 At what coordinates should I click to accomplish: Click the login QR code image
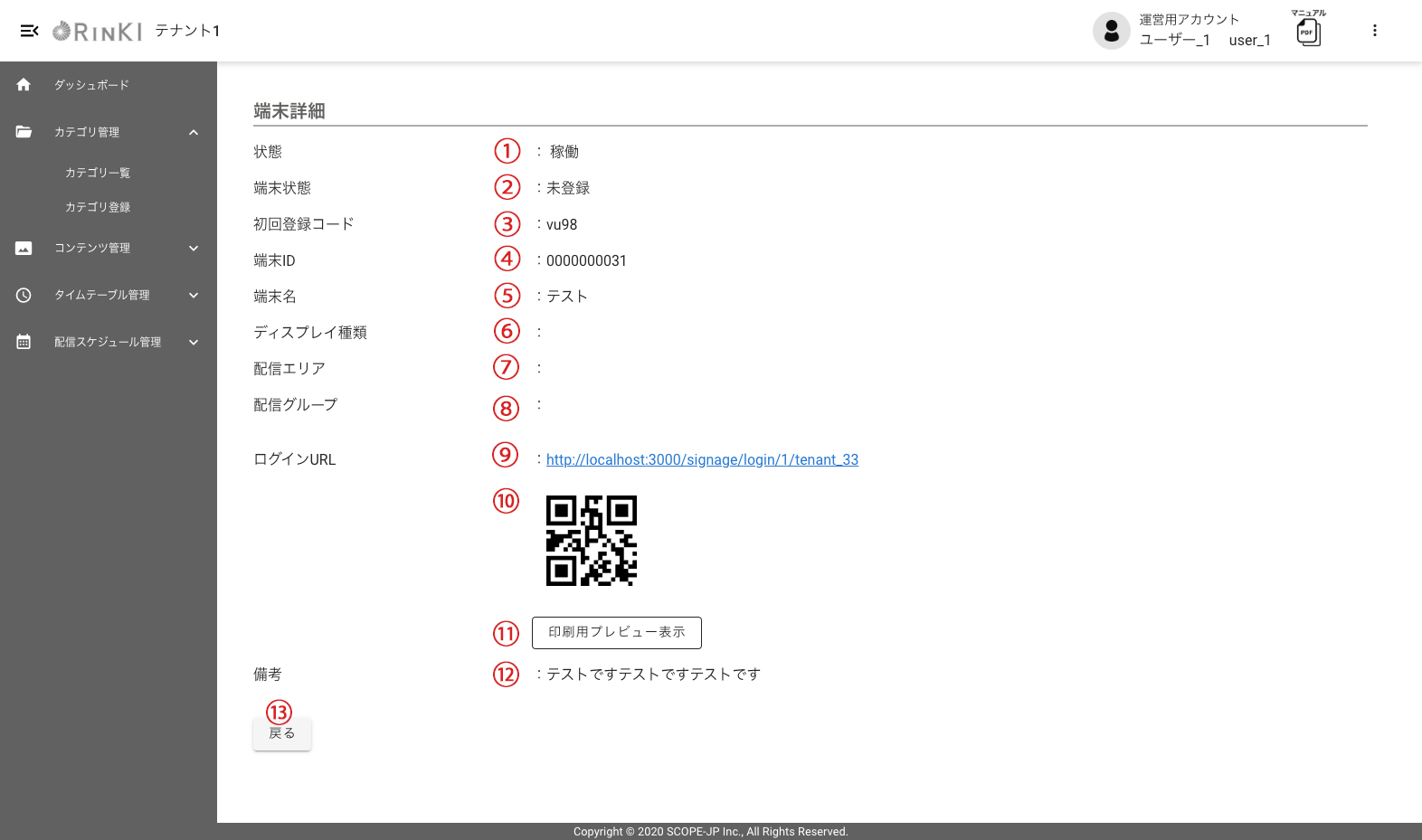(592, 541)
